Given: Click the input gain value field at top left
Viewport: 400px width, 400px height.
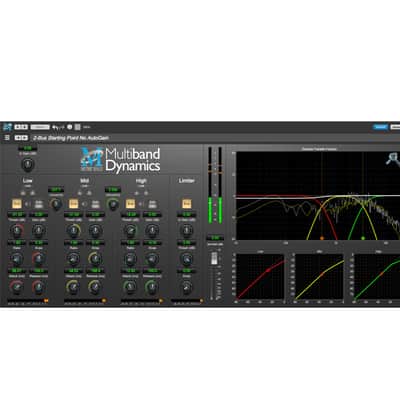Looking at the screenshot, I should coord(28,148).
